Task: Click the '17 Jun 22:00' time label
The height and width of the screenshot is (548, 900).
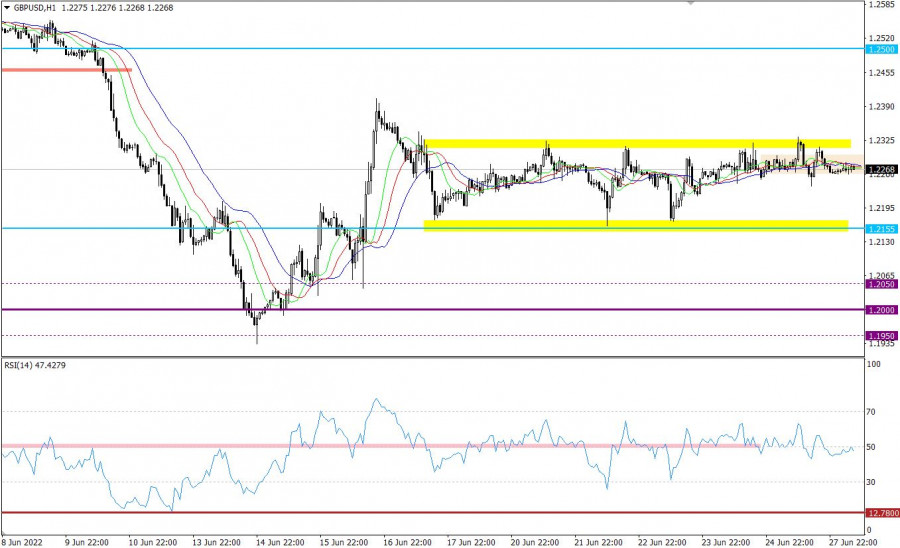Action: coord(471,542)
